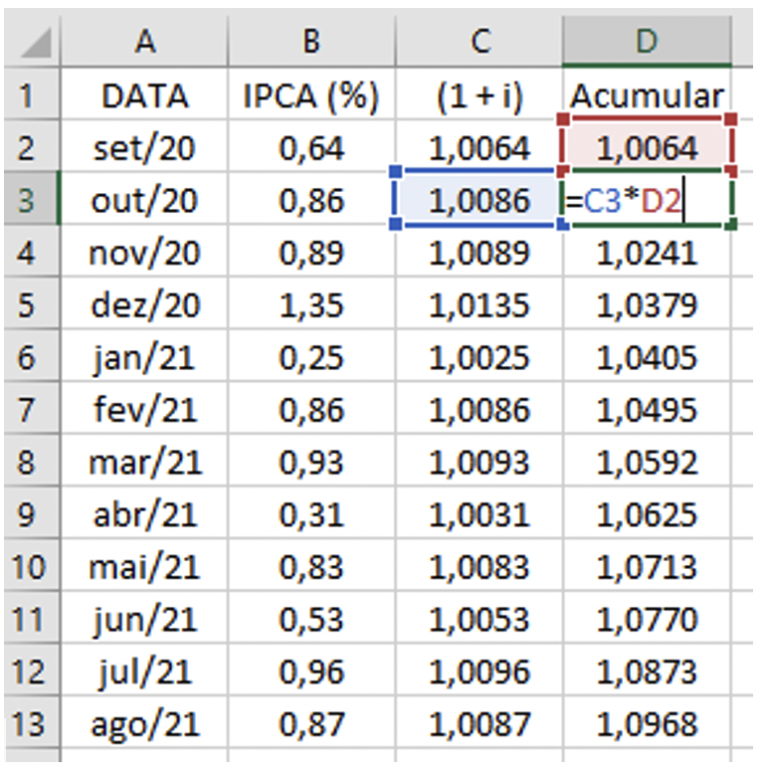The image size is (768, 776).
Task: Select the ago/21 date cell
Action: [x=144, y=723]
